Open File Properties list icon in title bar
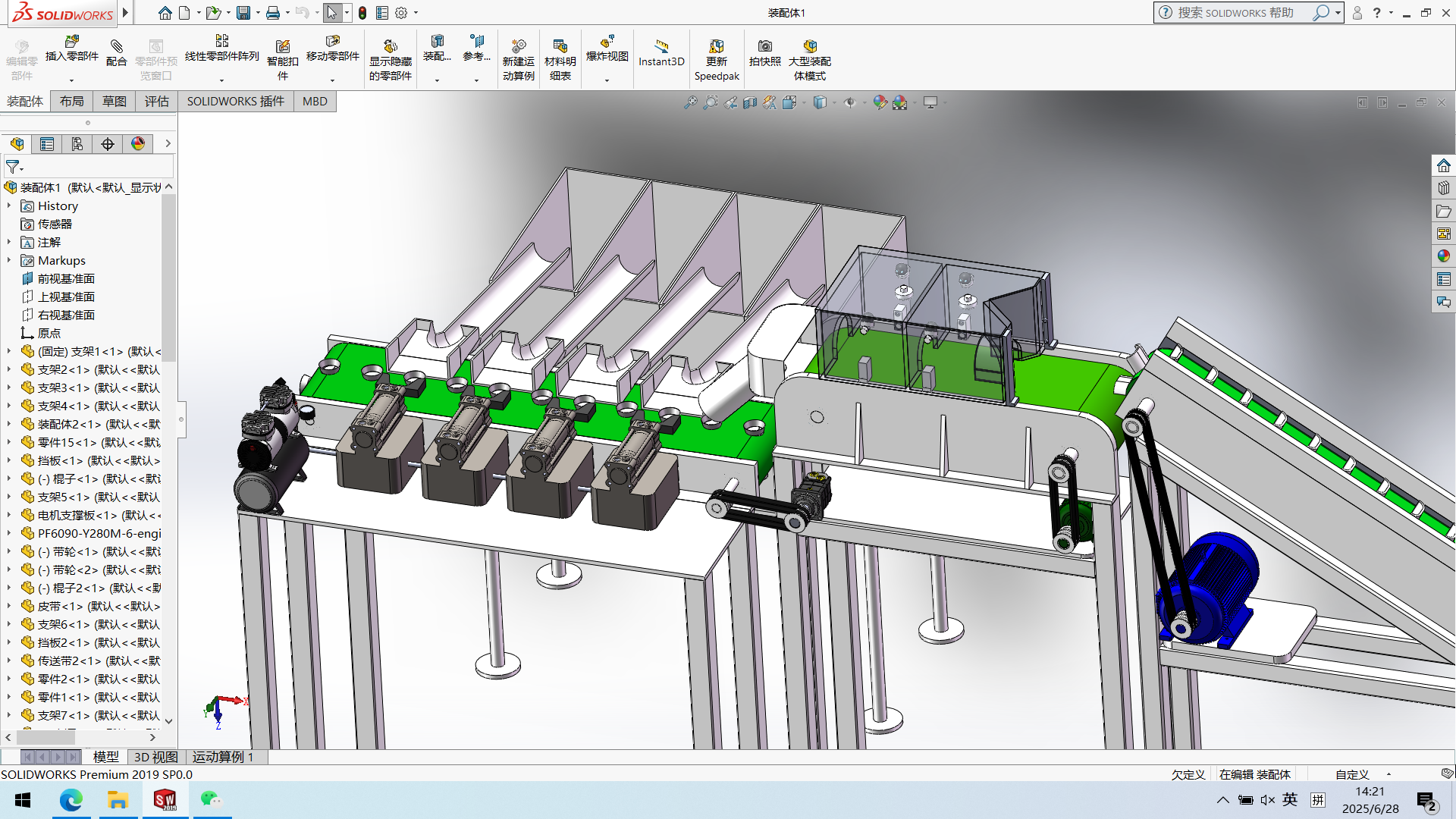Screen dimensions: 1456x819 click(382, 13)
